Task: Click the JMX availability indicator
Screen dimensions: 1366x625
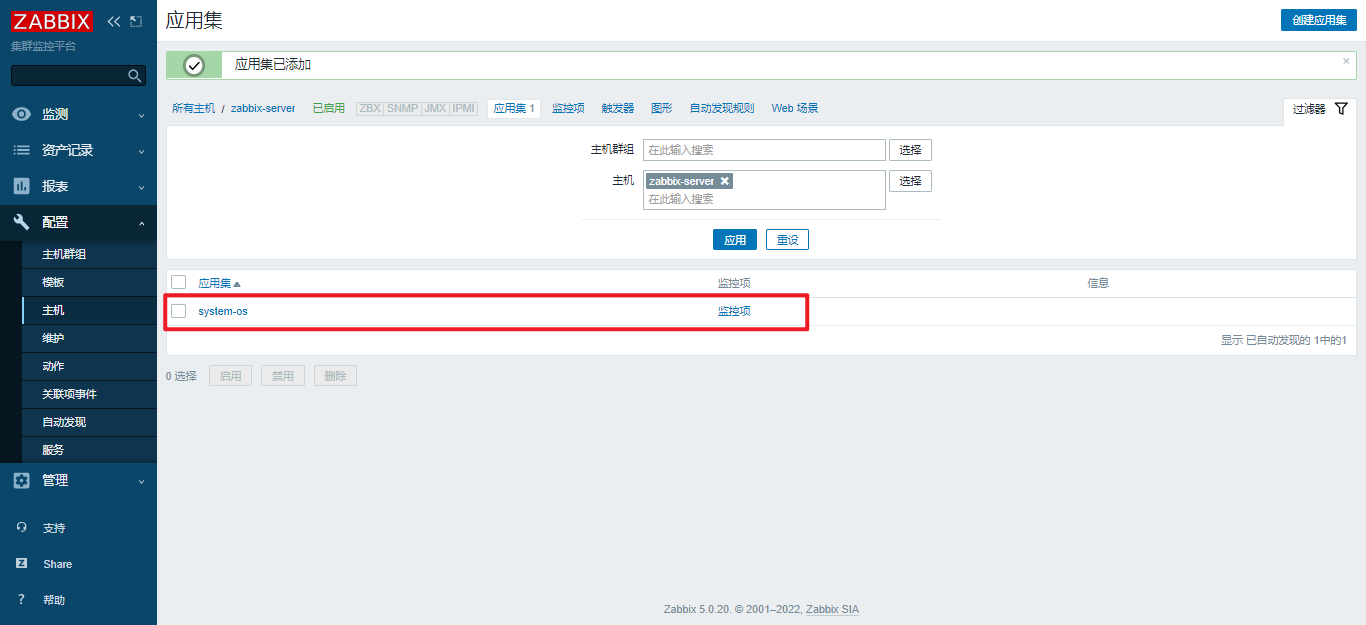Action: [x=435, y=108]
